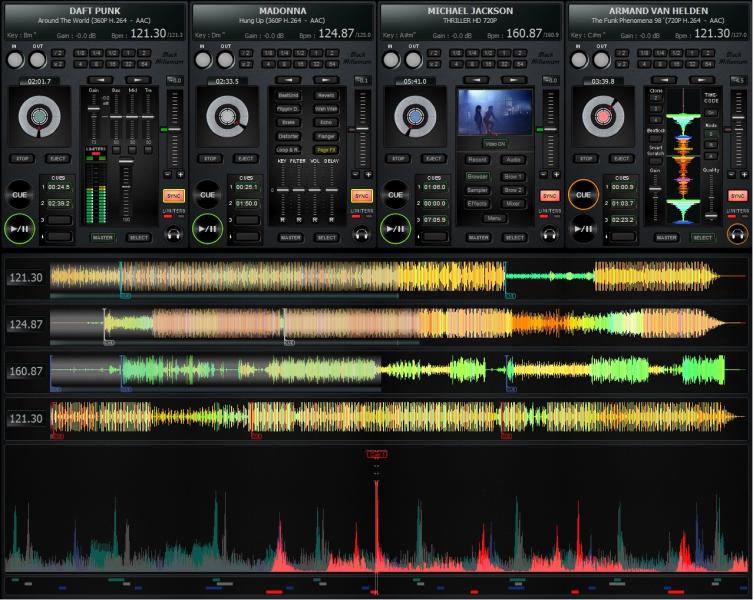Set loop IN knob on Daft Punk deck
The width and height of the screenshot is (753, 600).
[15, 60]
